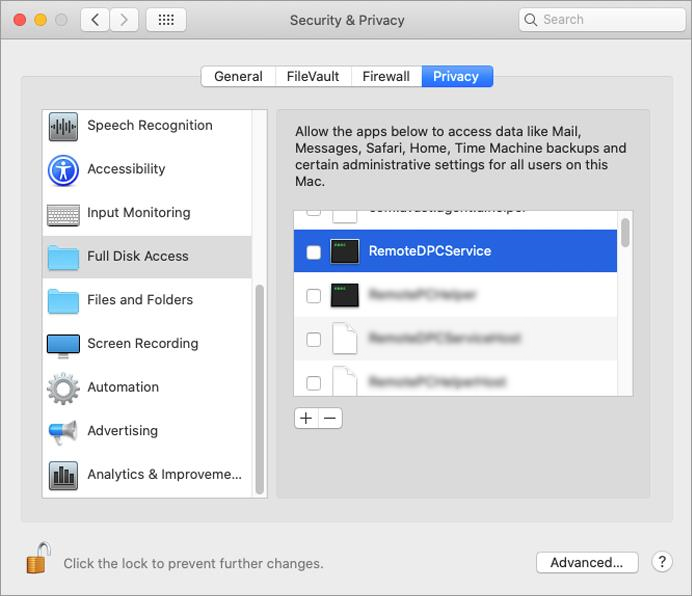The height and width of the screenshot is (596, 692).
Task: Click the Advanced... button
Action: (x=586, y=563)
